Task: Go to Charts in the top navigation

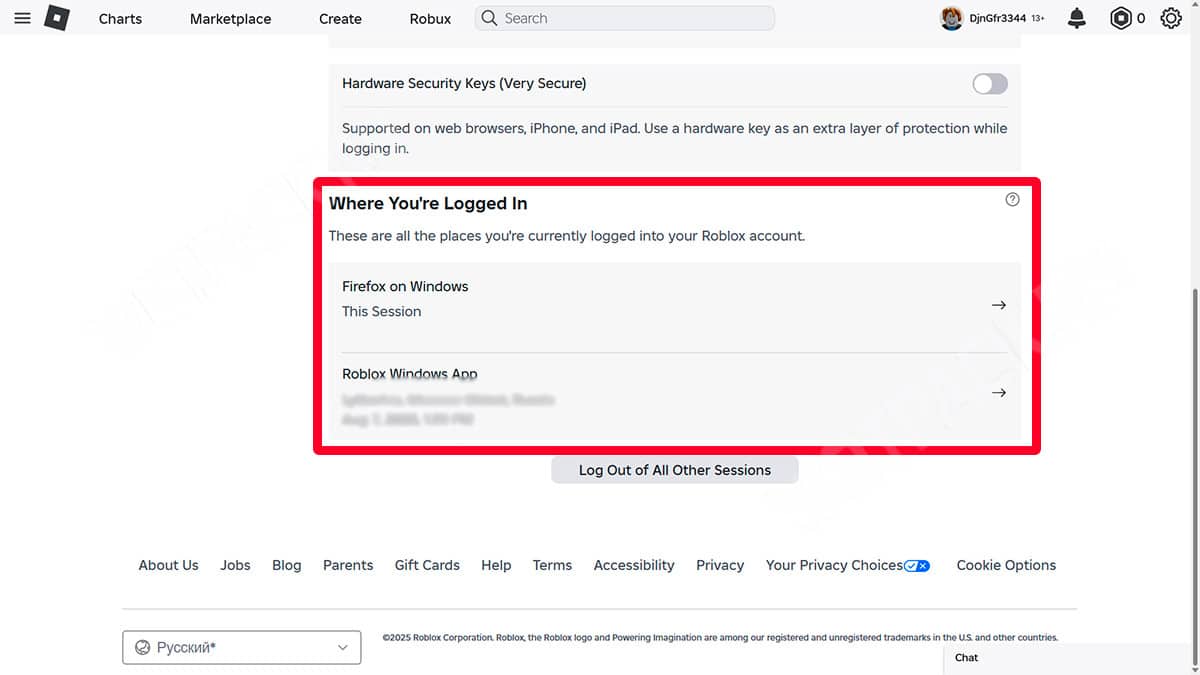Action: [x=120, y=19]
